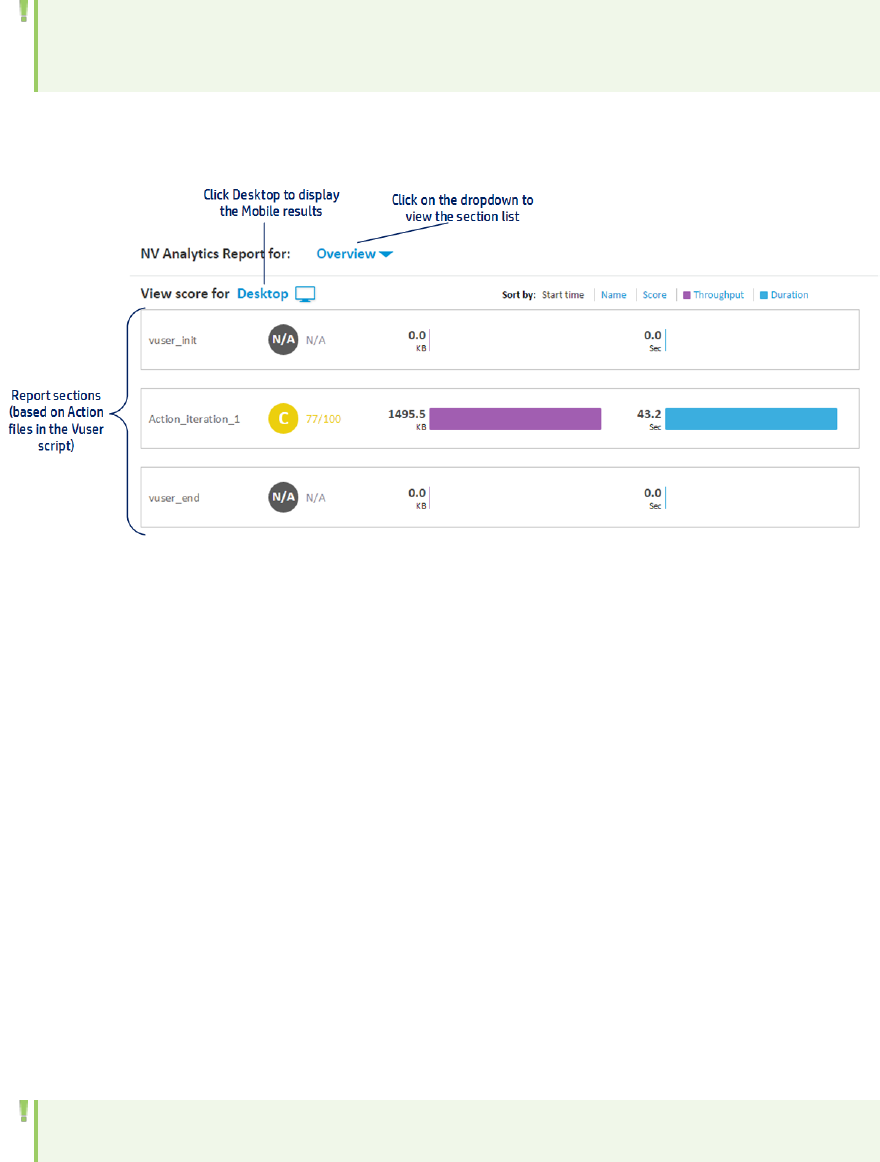
Task: Click the purple Throughput legend square
Action: (x=687, y=295)
